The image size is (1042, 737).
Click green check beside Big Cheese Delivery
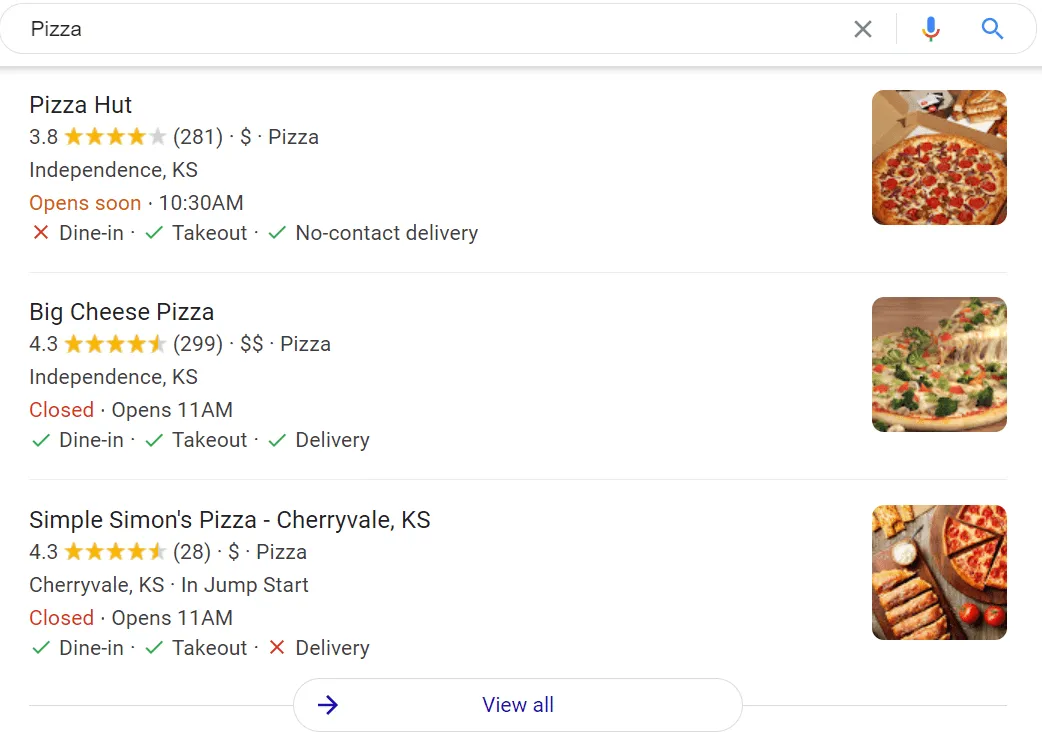(x=277, y=440)
